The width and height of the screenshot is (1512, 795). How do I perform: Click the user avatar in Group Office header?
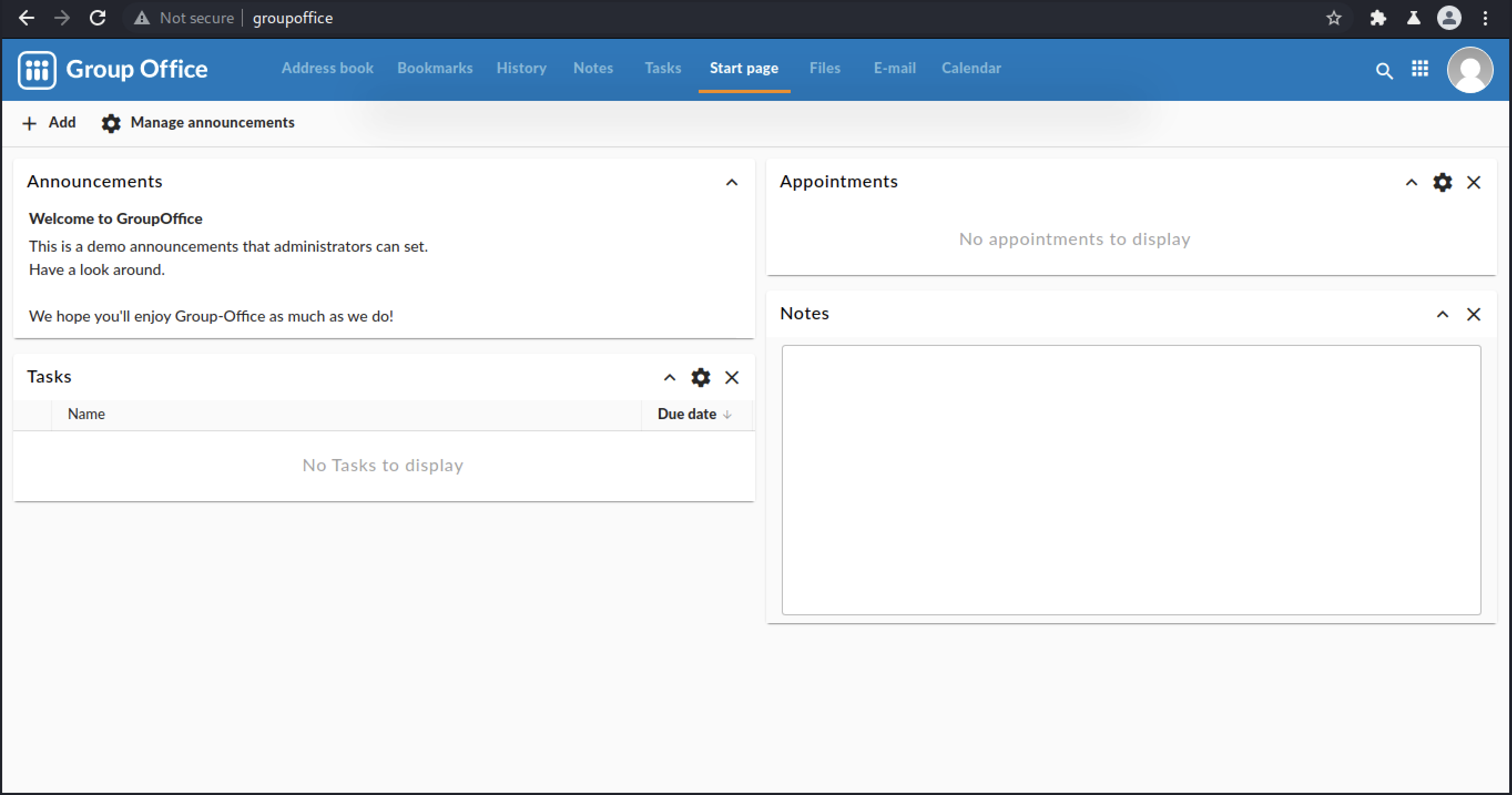(1470, 70)
